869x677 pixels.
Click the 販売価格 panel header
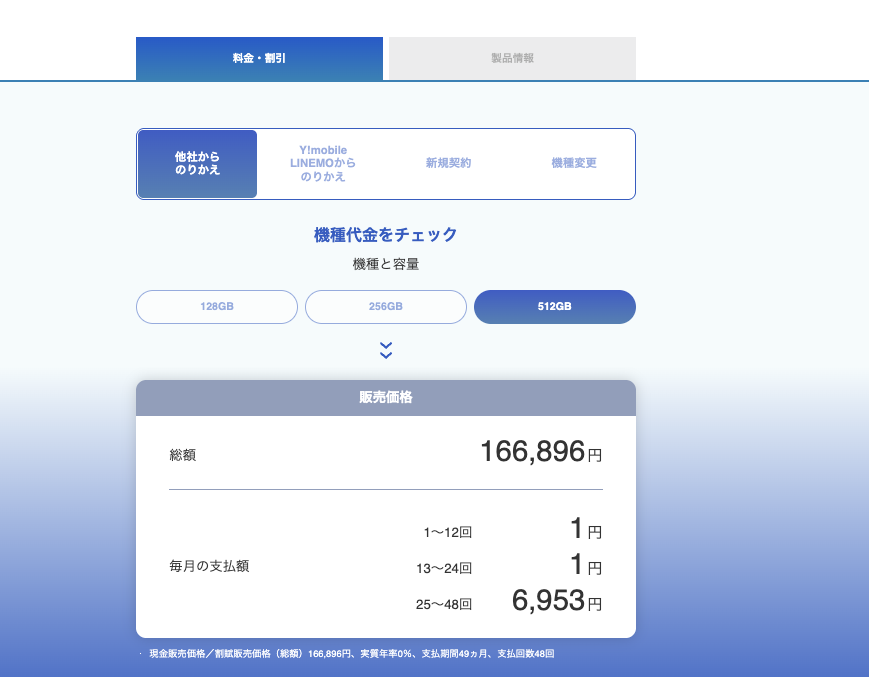pyautogui.click(x=386, y=397)
